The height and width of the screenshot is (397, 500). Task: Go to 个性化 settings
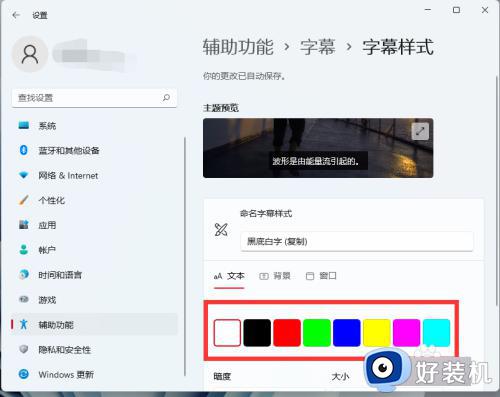tap(94, 200)
